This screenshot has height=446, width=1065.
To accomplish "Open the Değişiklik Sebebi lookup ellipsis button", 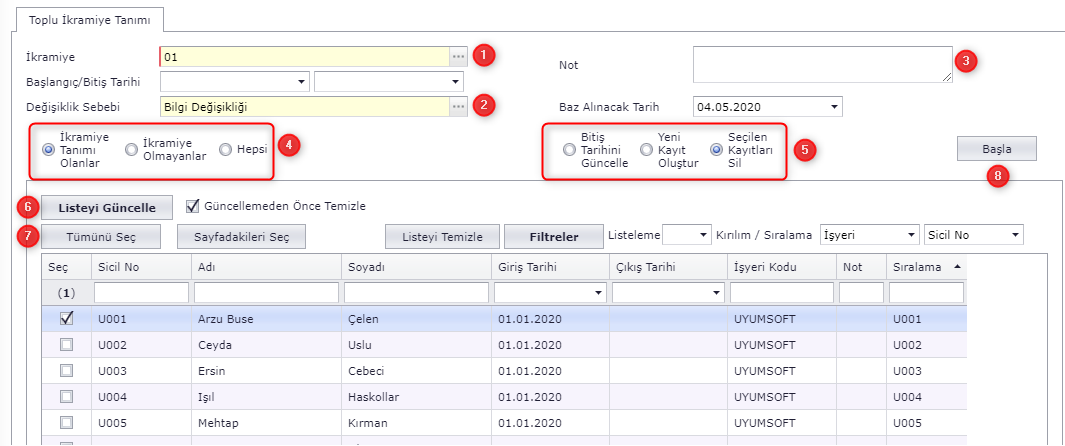I will coord(458,106).
